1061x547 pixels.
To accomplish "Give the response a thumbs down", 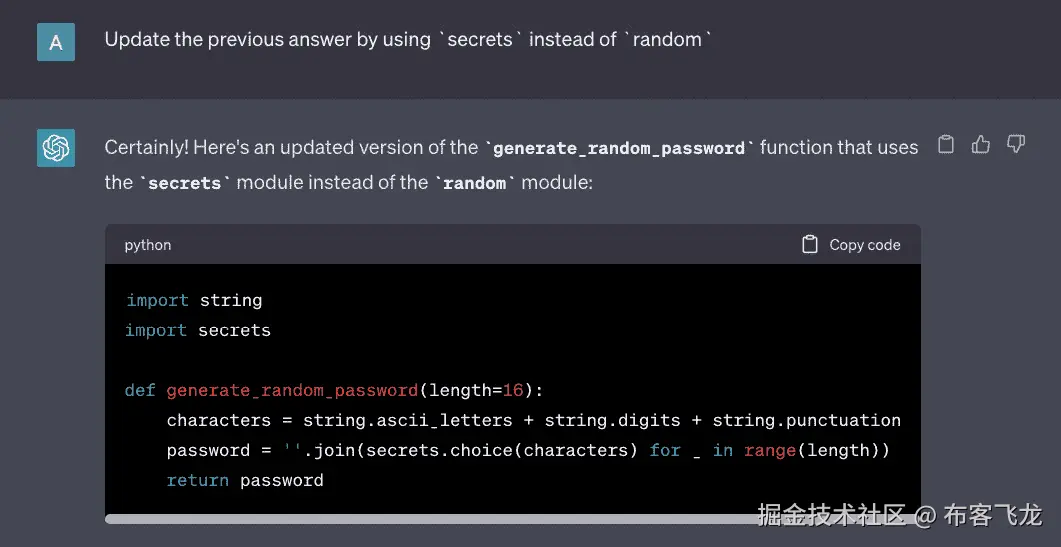I will pyautogui.click(x=1016, y=145).
